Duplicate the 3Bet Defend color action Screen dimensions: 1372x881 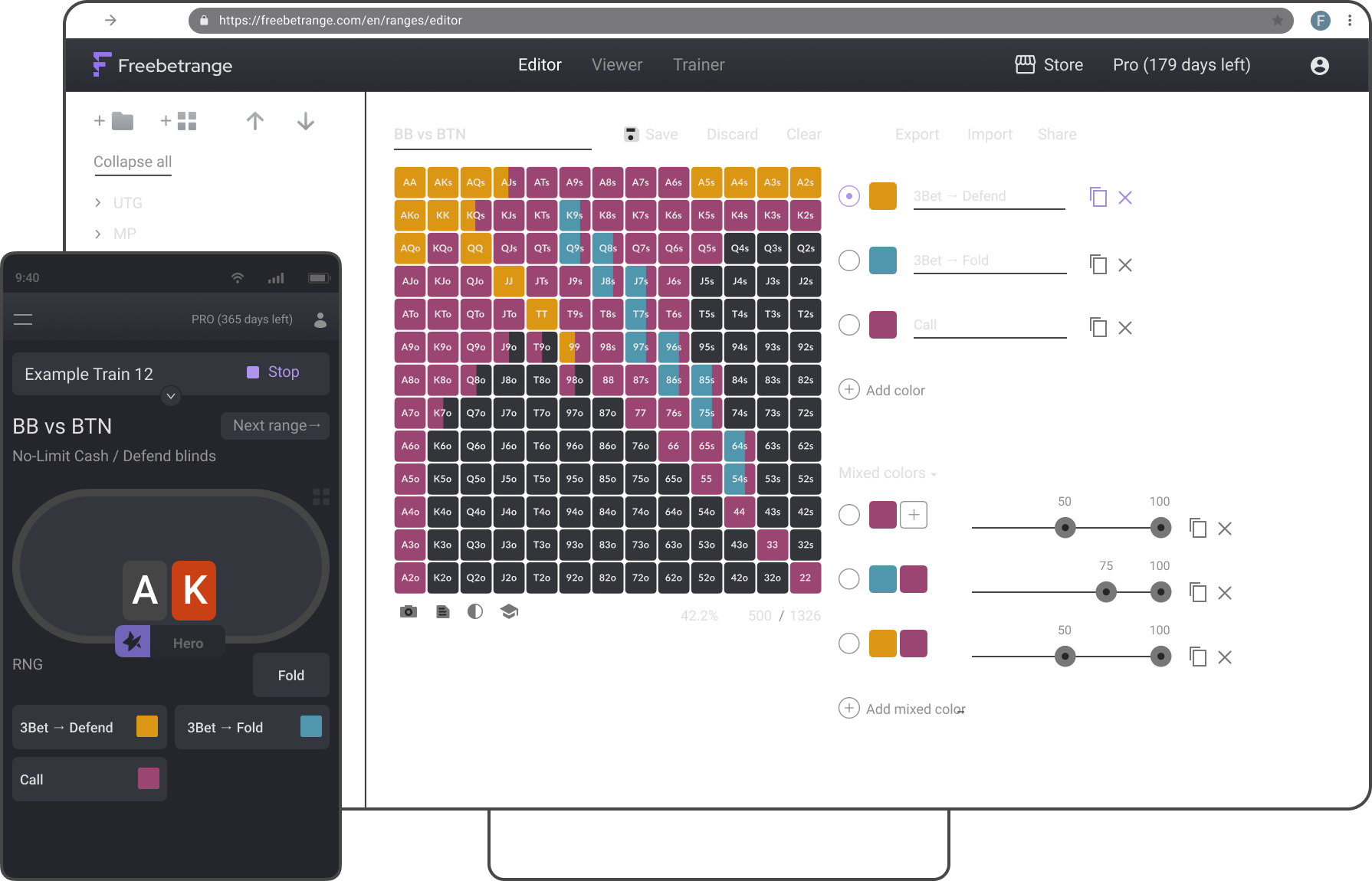(x=1098, y=197)
